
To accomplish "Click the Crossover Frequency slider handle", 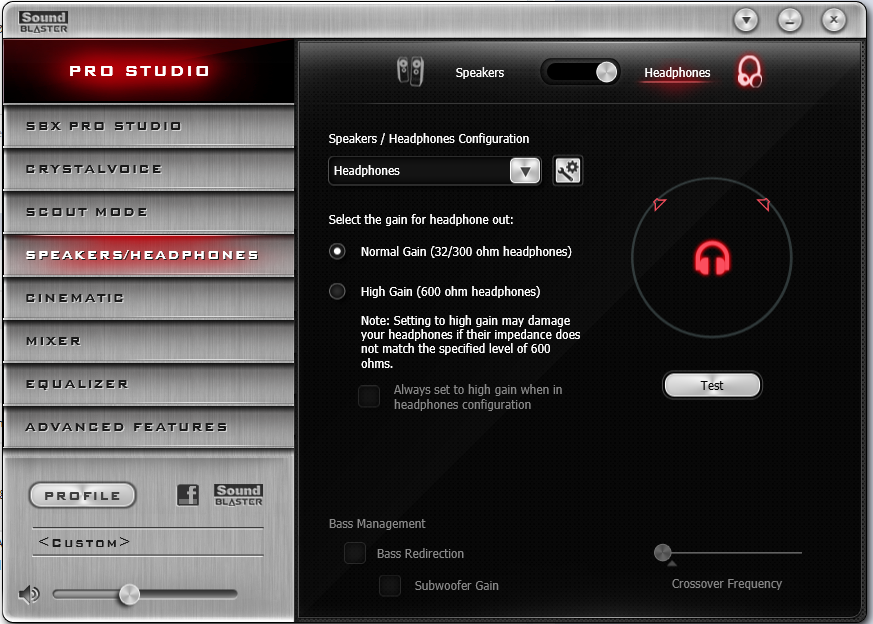I will (x=663, y=553).
